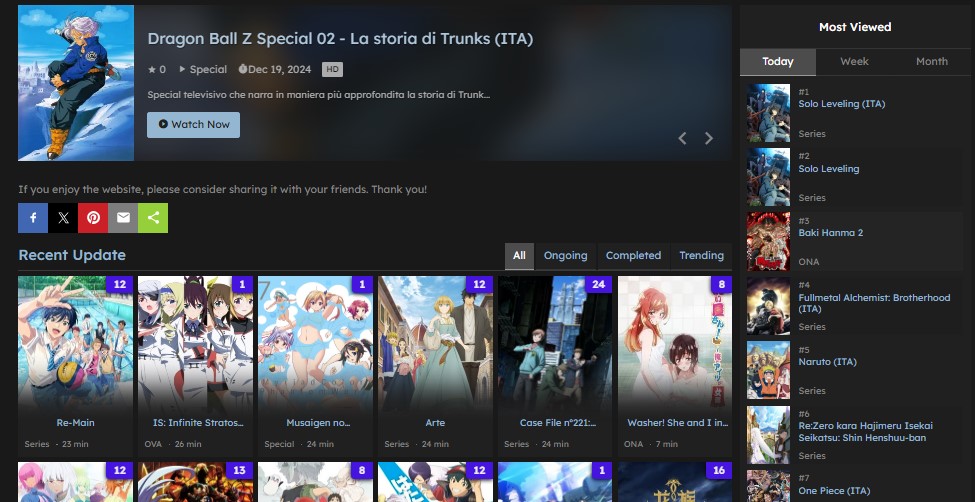Open #1 Solo Leveling (ITA) link

(x=841, y=104)
